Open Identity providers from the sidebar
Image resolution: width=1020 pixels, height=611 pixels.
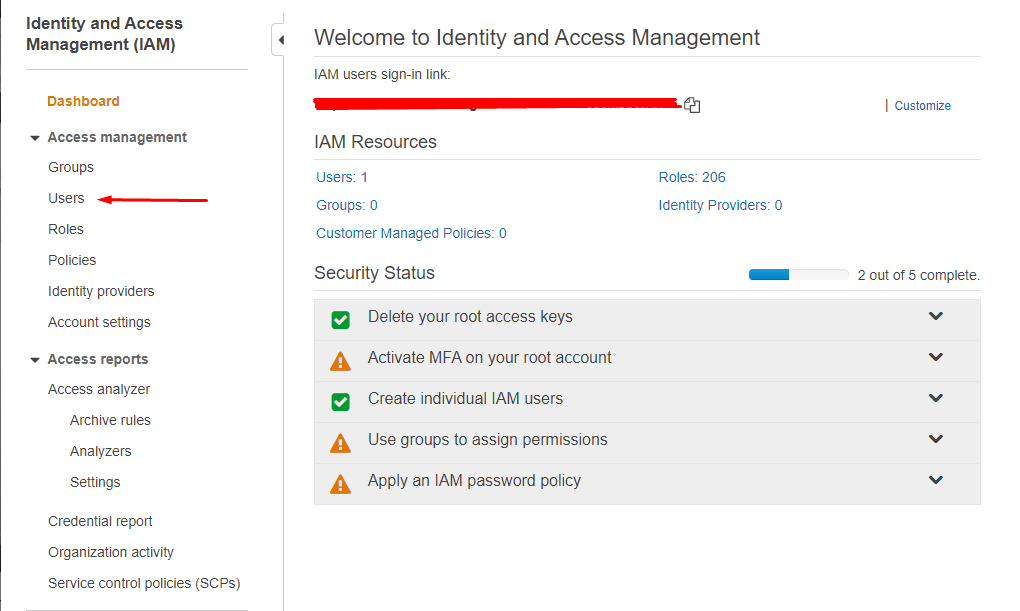pos(100,290)
